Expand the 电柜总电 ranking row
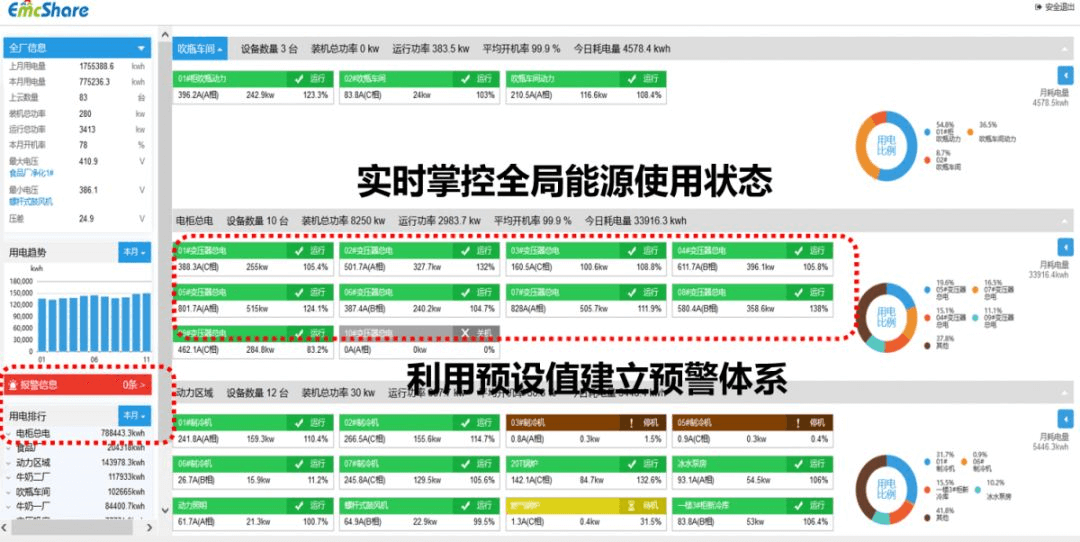Screen dimensions: 1080x542 tap(77, 433)
